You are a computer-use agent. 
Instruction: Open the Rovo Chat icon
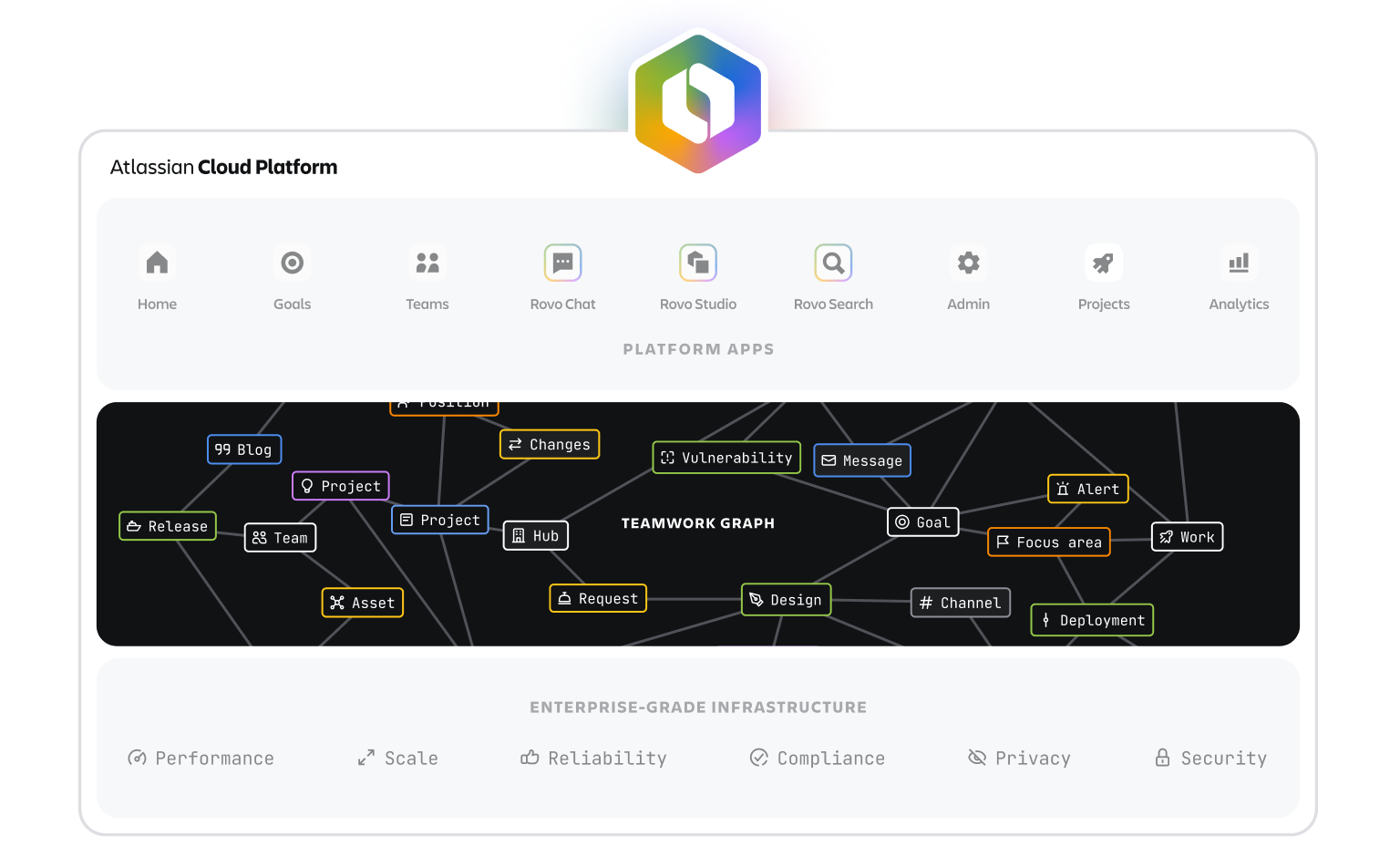[562, 263]
